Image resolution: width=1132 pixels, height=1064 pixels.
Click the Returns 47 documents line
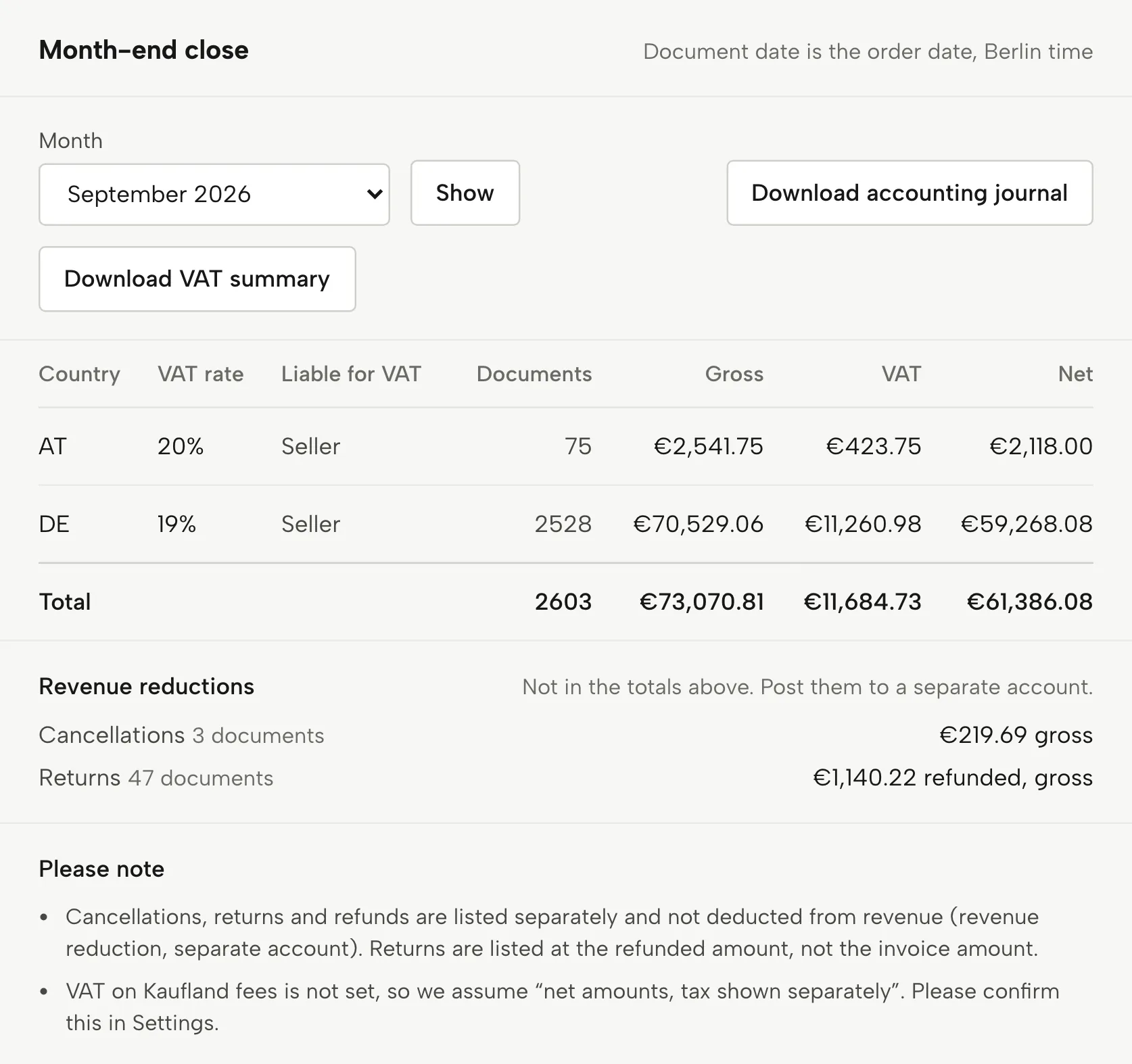point(156,777)
